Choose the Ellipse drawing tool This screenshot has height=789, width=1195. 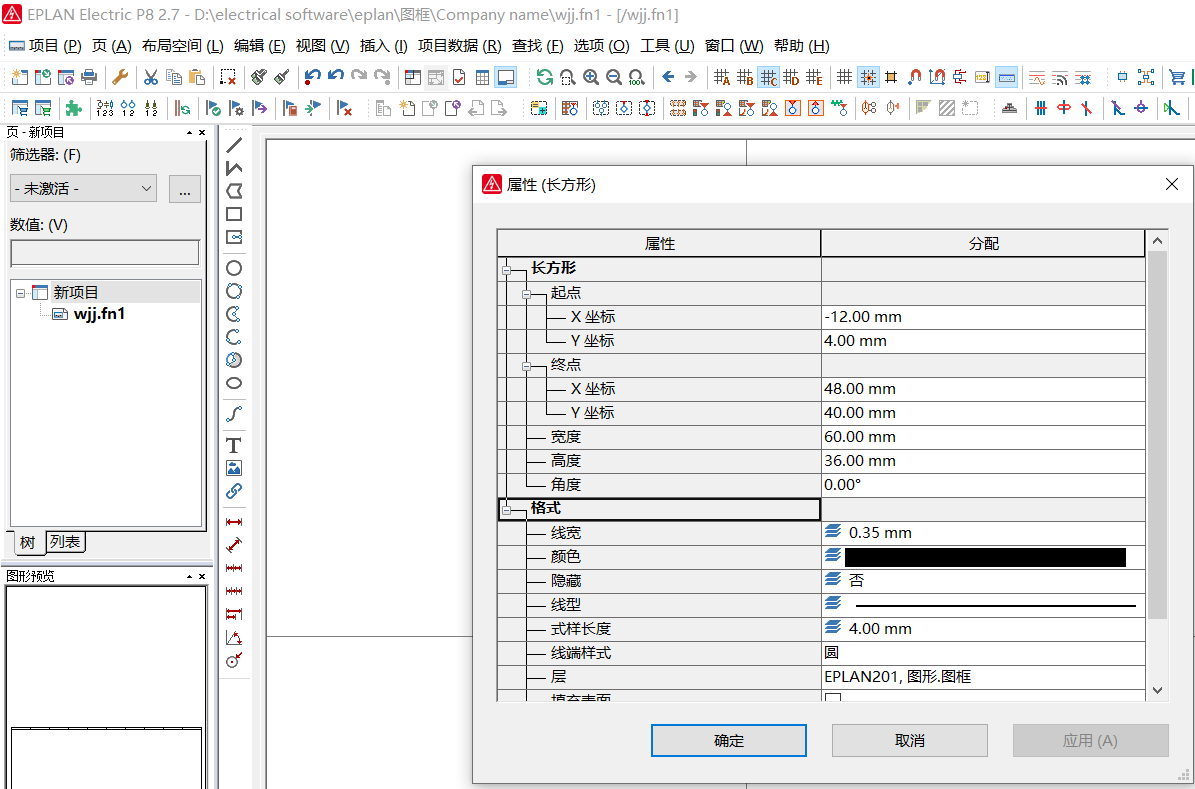[234, 383]
